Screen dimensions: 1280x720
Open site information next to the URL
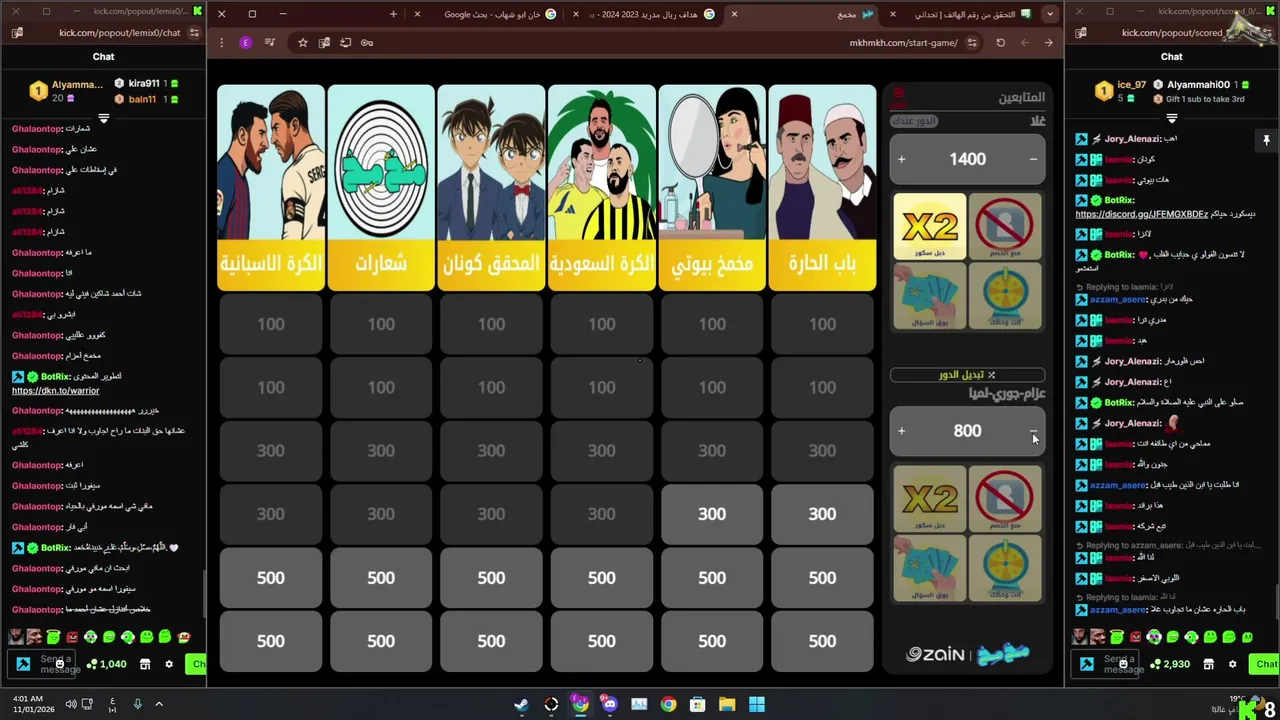[974, 43]
